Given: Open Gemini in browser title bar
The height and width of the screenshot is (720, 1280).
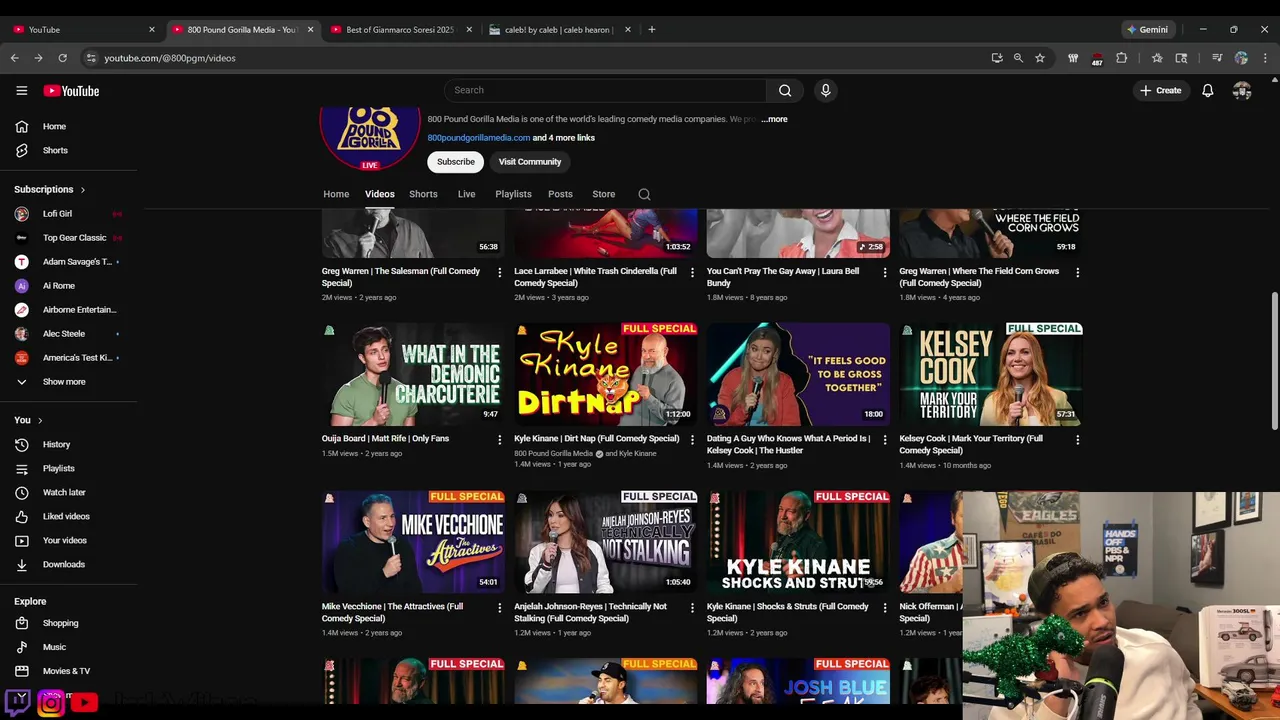Looking at the screenshot, I should click(1146, 30).
